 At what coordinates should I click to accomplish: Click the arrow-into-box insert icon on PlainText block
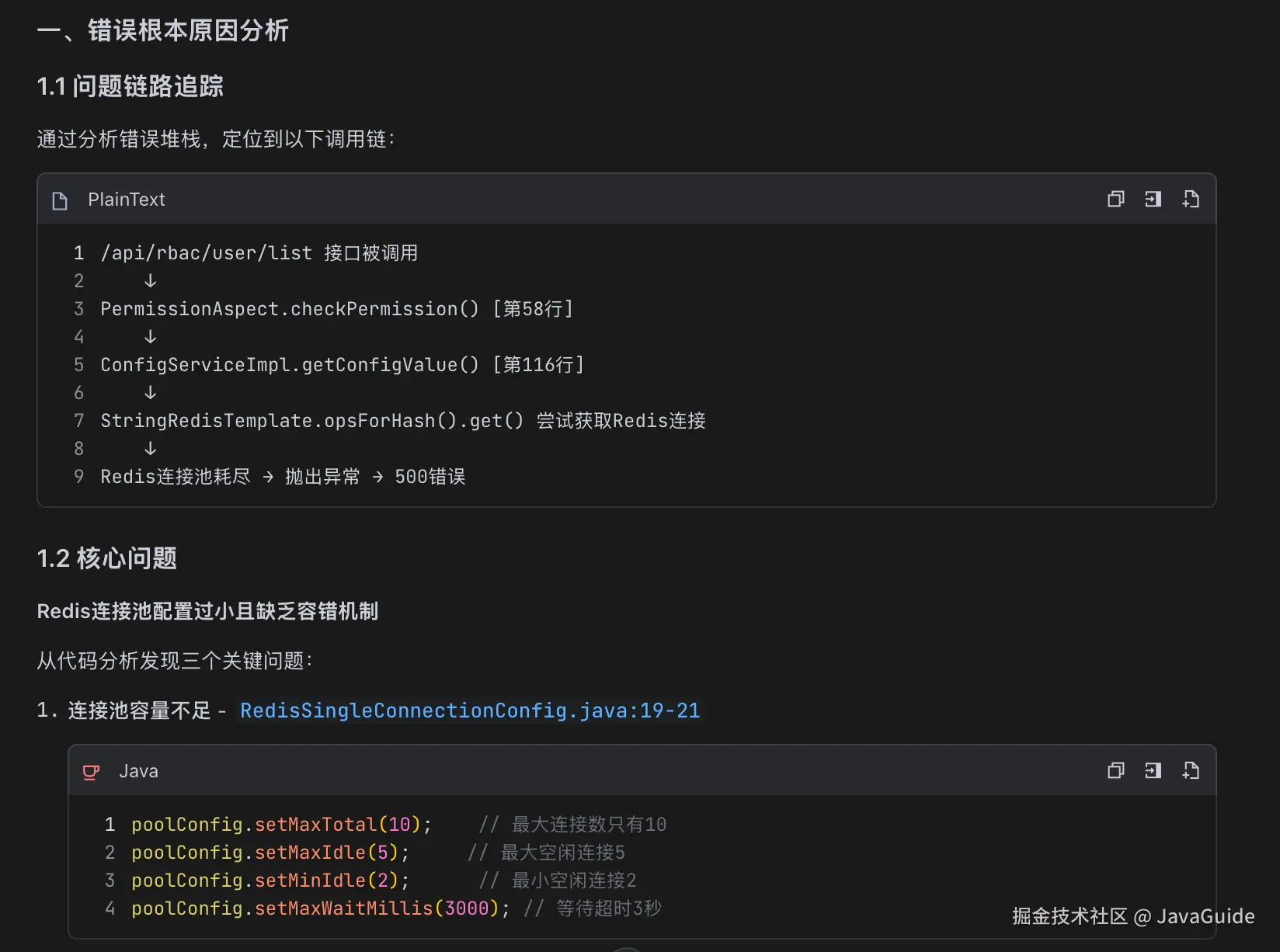point(1153,200)
